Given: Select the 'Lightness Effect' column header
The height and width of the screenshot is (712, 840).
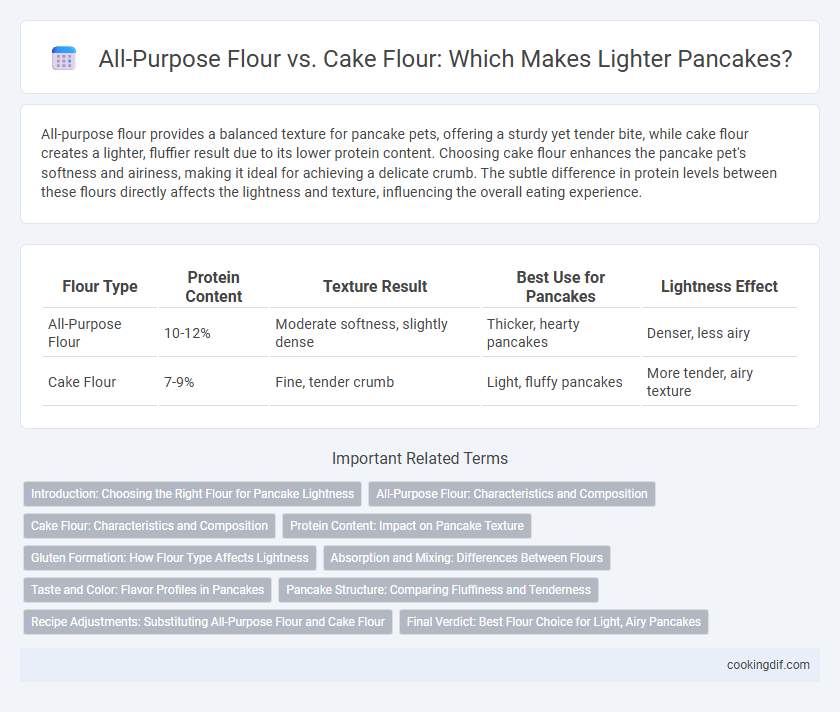Looking at the screenshot, I should click(719, 287).
